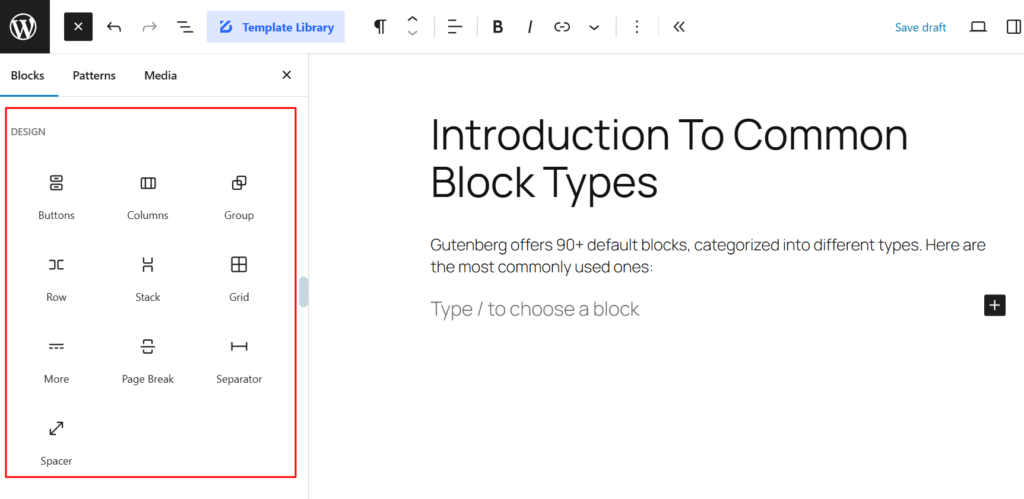Screen dimensions: 1024x499
Task: Open the Template Library
Action: point(276,27)
